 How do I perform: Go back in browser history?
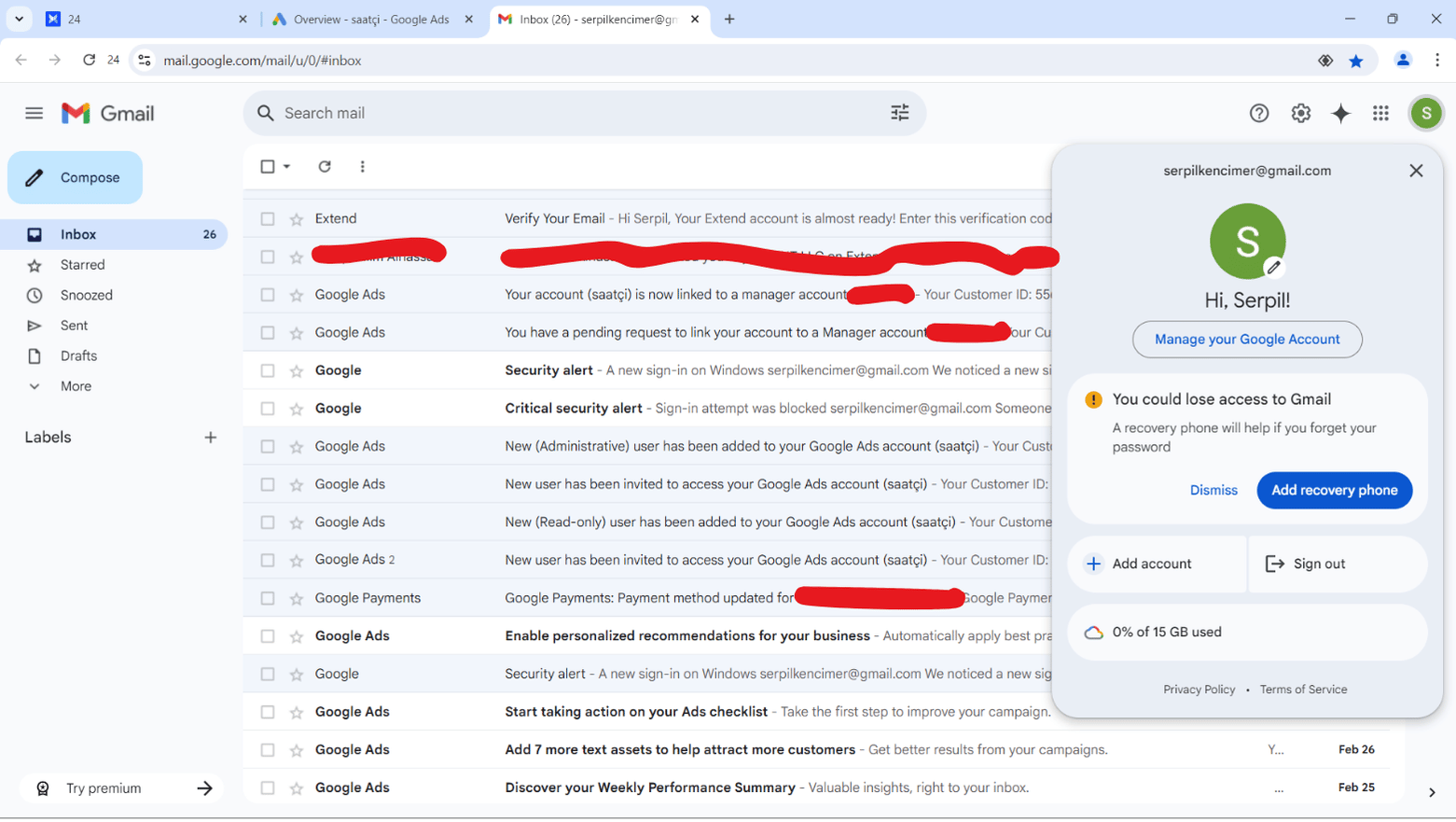[21, 60]
